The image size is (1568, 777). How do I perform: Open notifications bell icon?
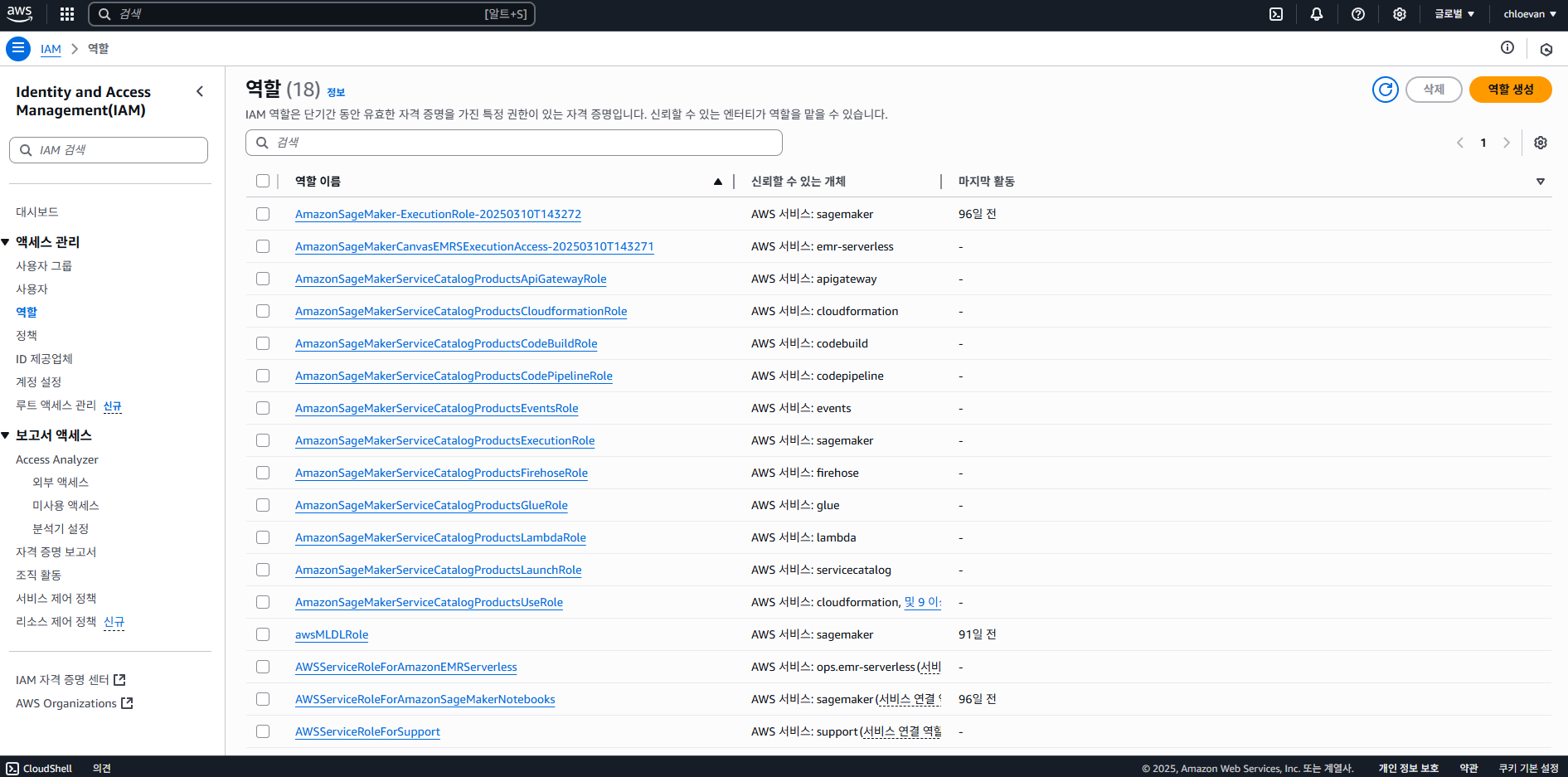1317,14
